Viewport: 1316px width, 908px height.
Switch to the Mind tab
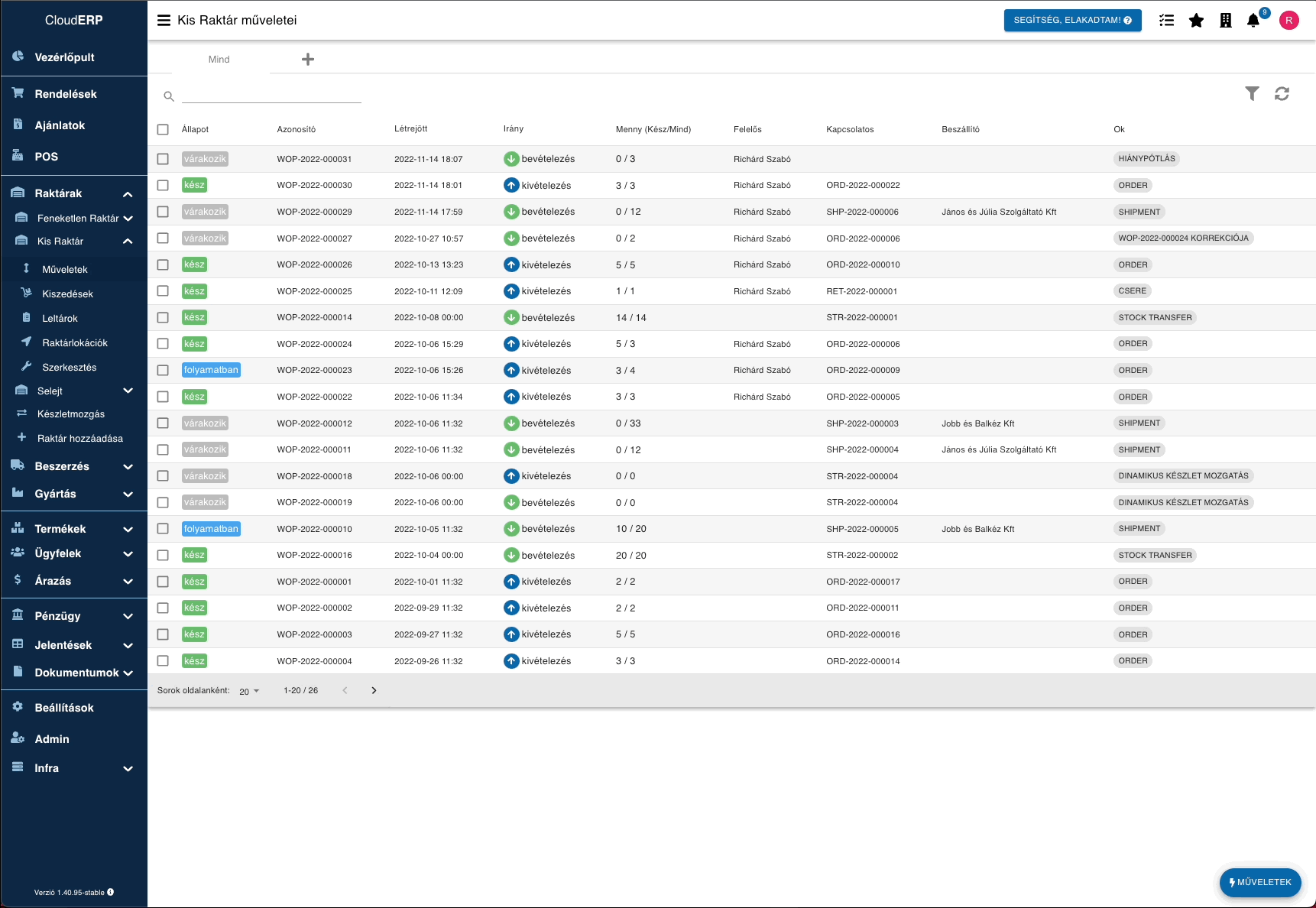click(x=219, y=60)
